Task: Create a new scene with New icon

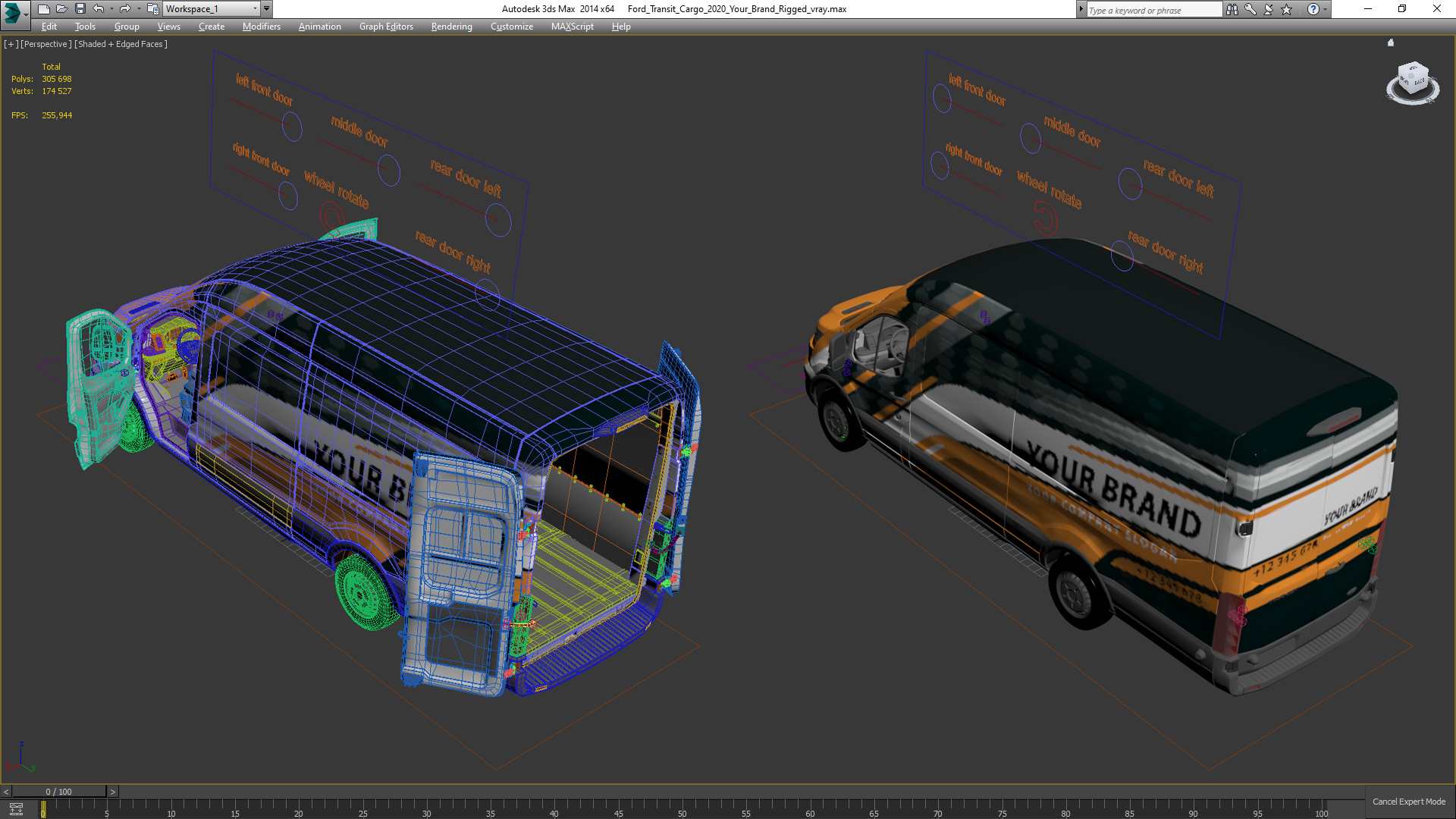Action: (x=43, y=9)
